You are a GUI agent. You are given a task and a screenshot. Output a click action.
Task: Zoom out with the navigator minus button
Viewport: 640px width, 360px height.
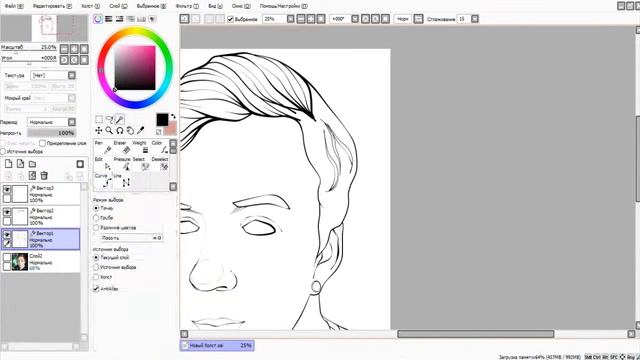[x=64, y=49]
